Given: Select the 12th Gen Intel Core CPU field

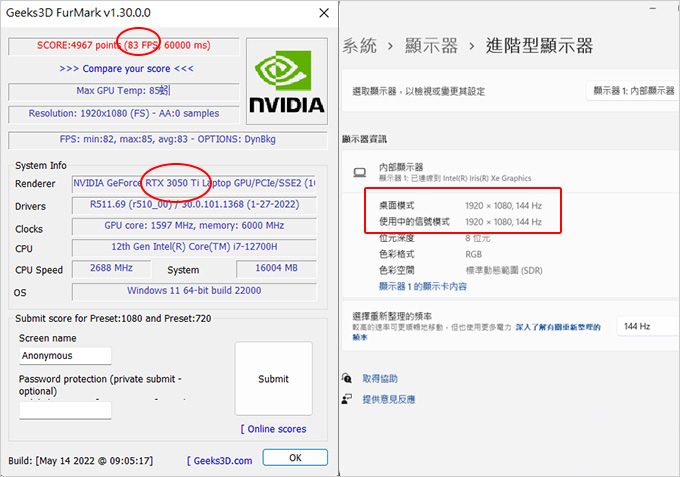Looking at the screenshot, I should pyautogui.click(x=194, y=247).
